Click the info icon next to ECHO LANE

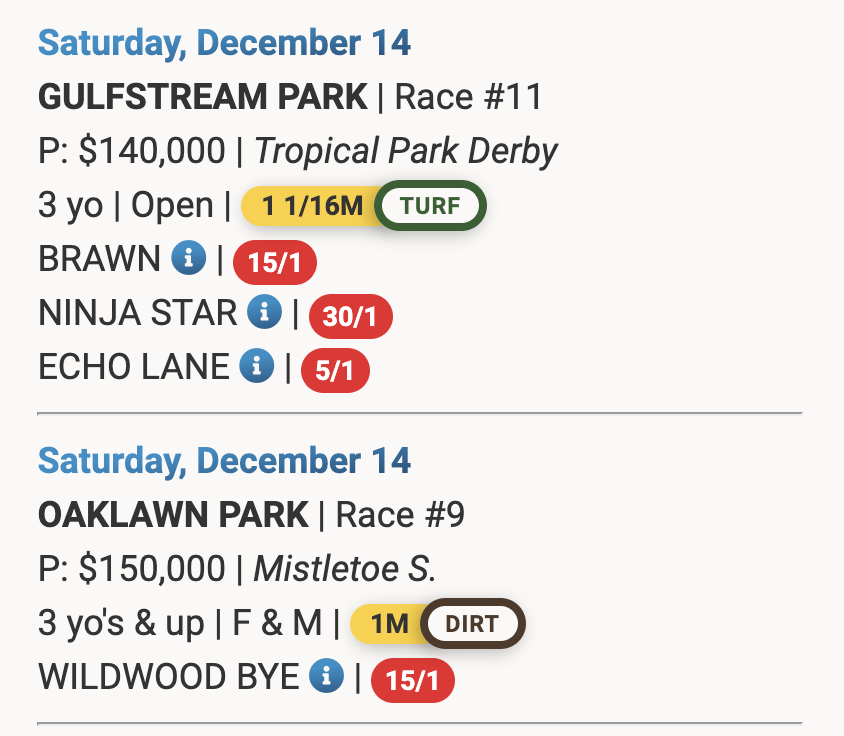[x=256, y=368]
